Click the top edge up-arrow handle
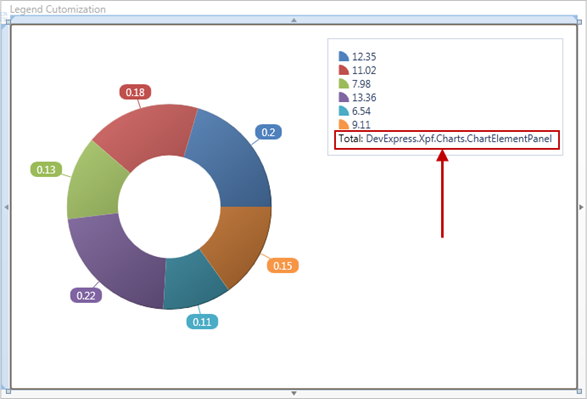 (294, 20)
